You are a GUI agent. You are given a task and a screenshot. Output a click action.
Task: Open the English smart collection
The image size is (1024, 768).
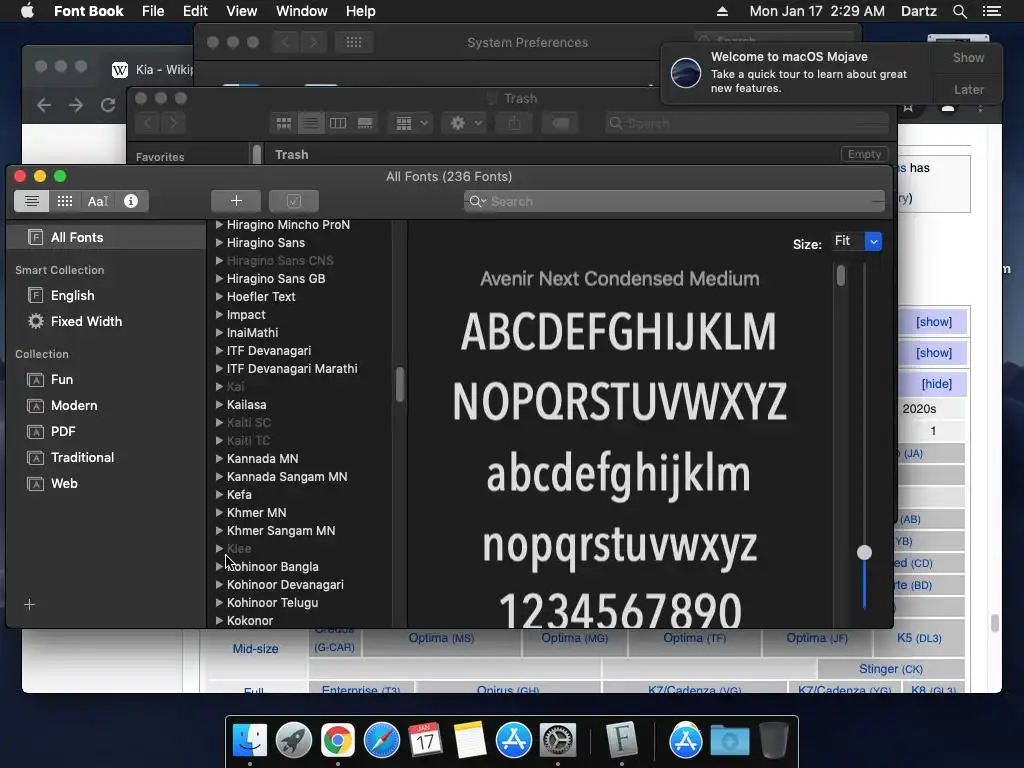[72, 295]
